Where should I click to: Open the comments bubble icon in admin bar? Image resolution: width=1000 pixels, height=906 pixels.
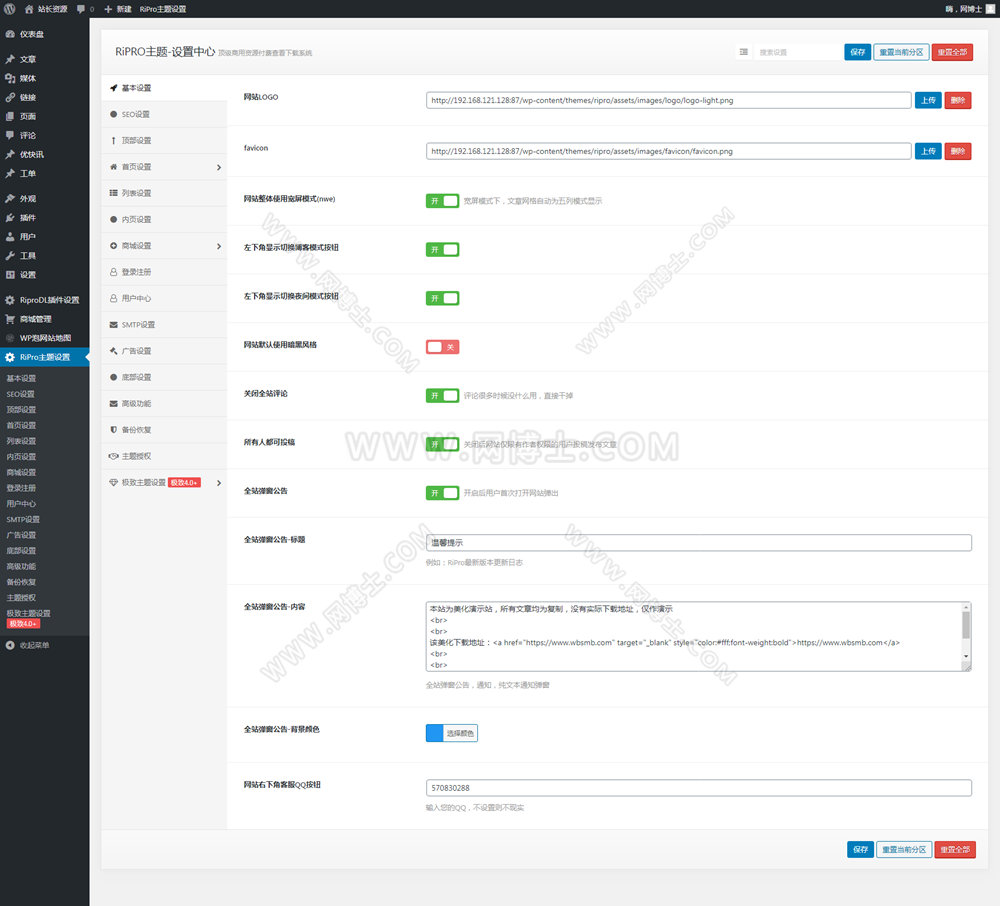coord(81,9)
